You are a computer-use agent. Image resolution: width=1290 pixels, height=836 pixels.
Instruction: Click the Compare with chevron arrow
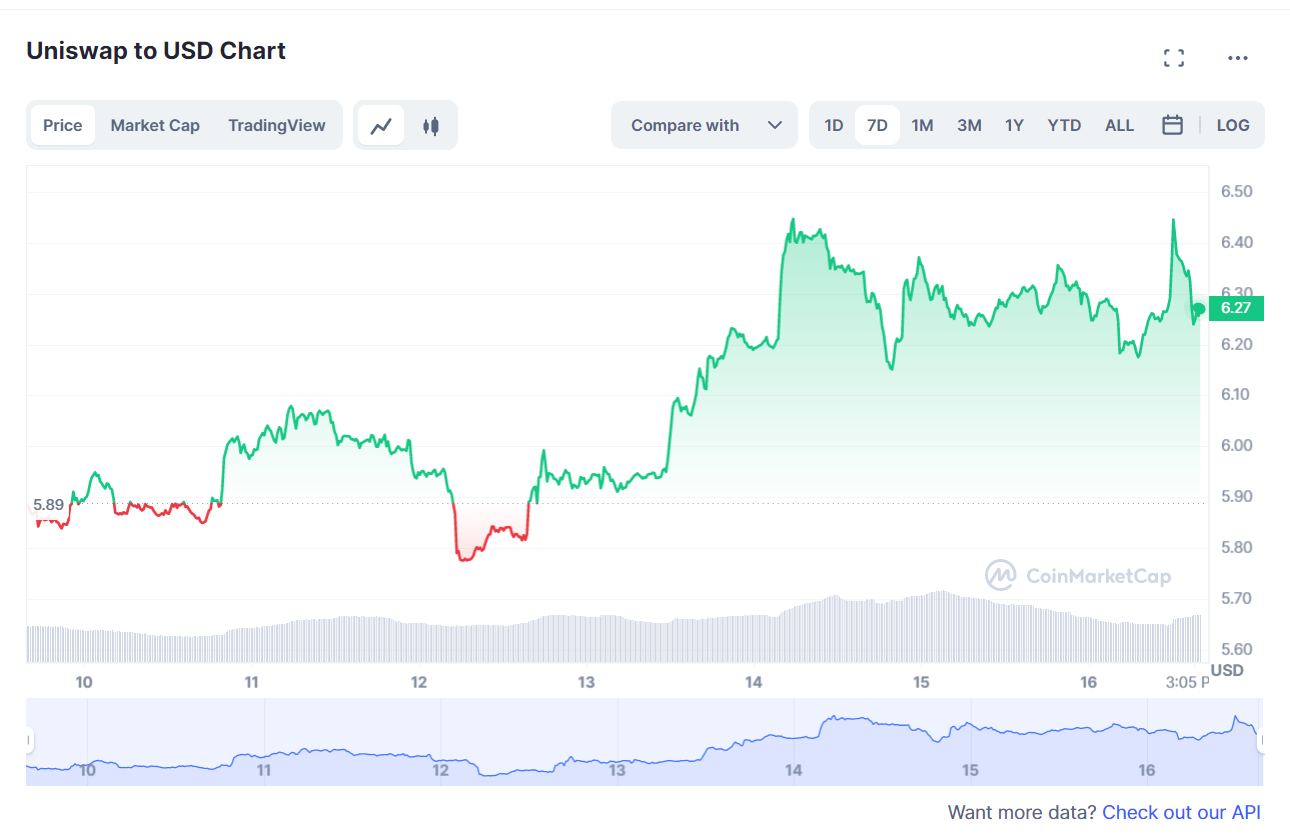pos(775,125)
